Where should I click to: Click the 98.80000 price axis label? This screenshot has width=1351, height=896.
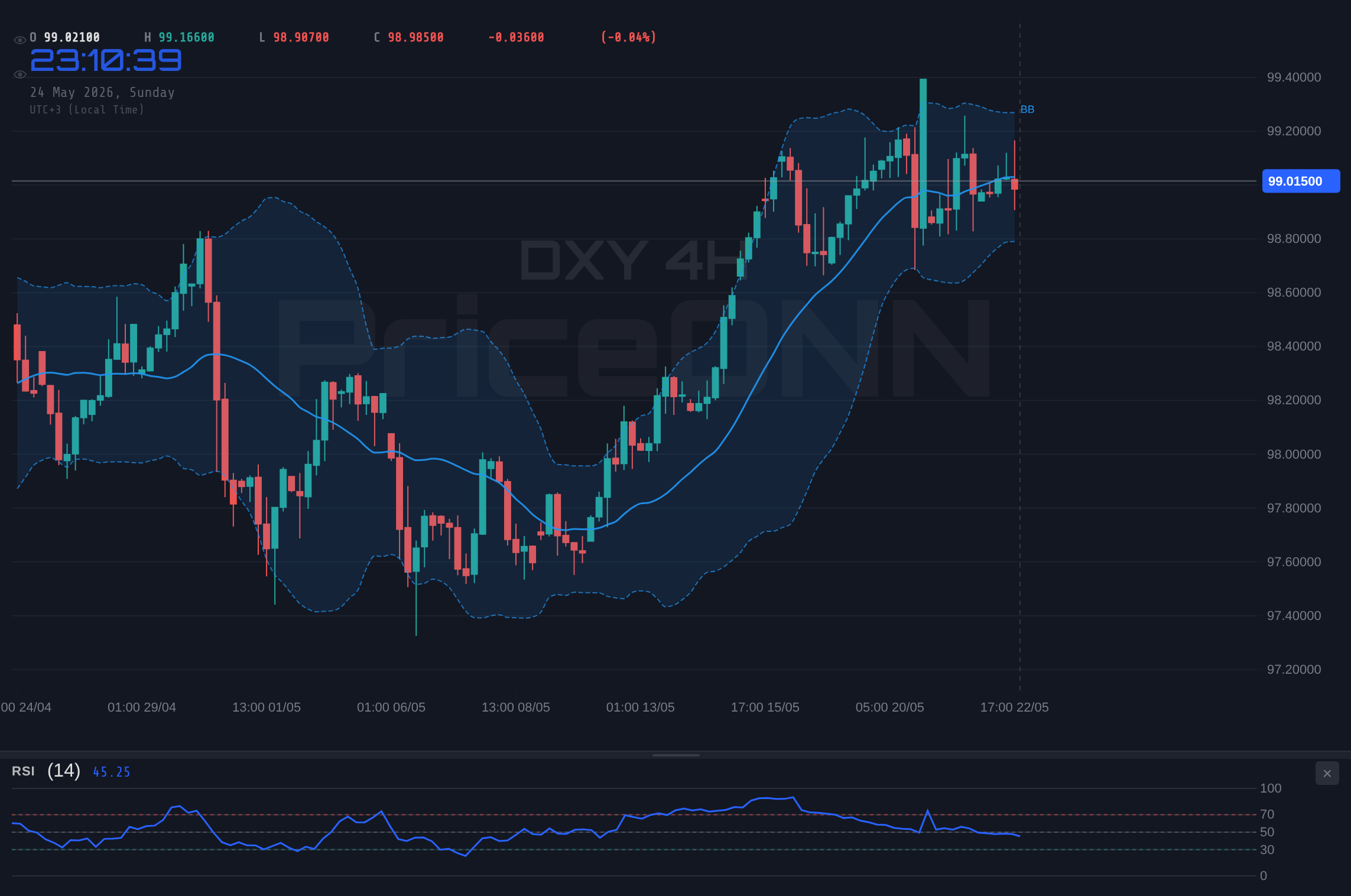pos(1294,239)
